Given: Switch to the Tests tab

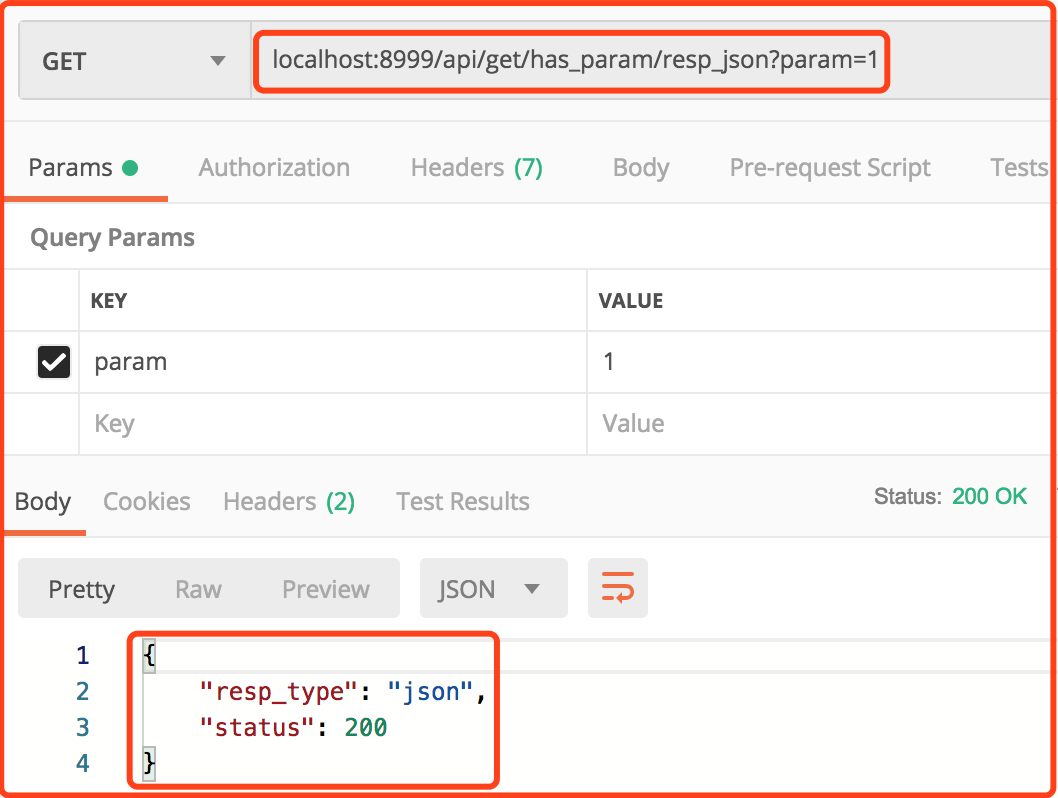Looking at the screenshot, I should click(x=1018, y=168).
